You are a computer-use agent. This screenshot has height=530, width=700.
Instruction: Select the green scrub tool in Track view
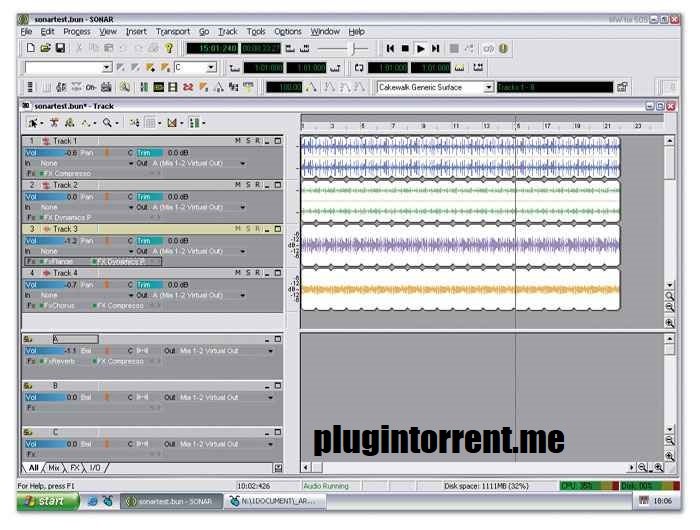[69, 123]
